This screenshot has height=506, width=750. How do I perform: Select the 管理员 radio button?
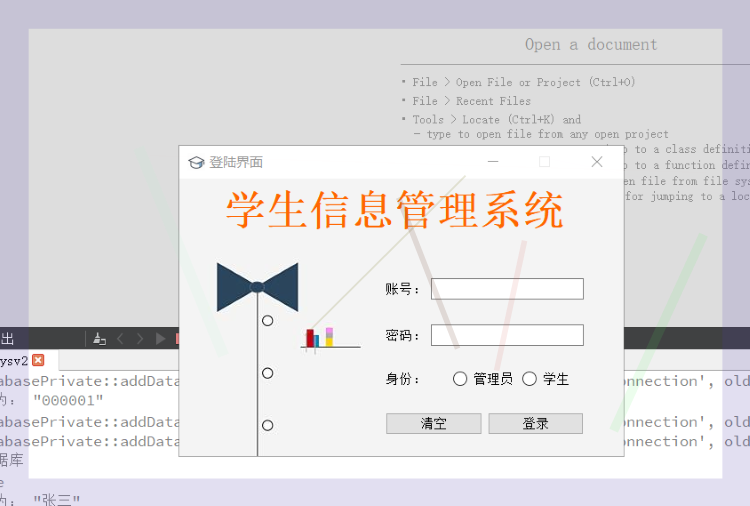coord(460,379)
